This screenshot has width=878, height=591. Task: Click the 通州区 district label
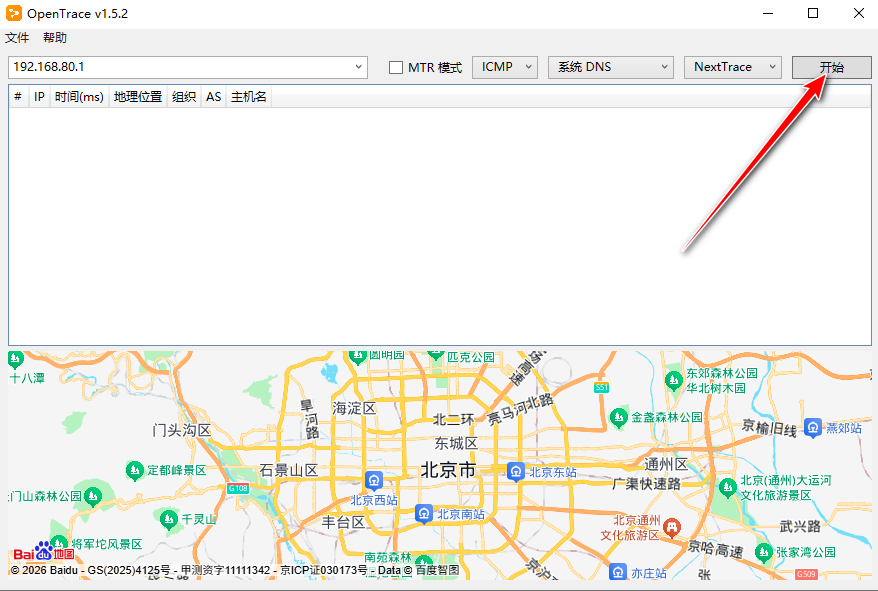665,464
